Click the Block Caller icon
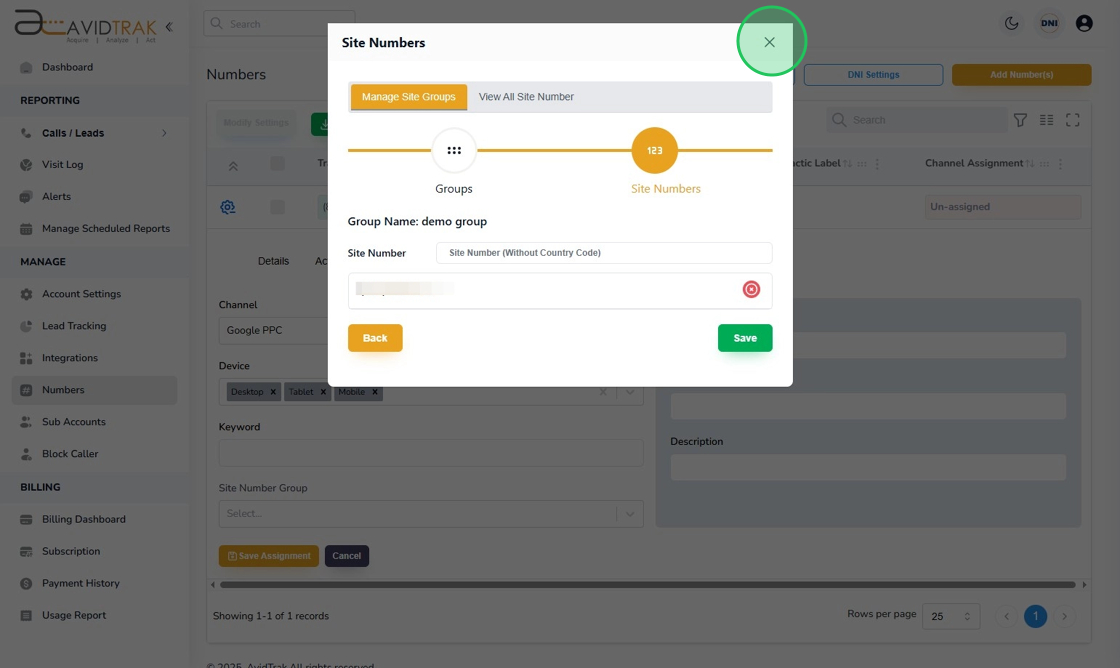This screenshot has width=1120, height=668. tap(26, 454)
